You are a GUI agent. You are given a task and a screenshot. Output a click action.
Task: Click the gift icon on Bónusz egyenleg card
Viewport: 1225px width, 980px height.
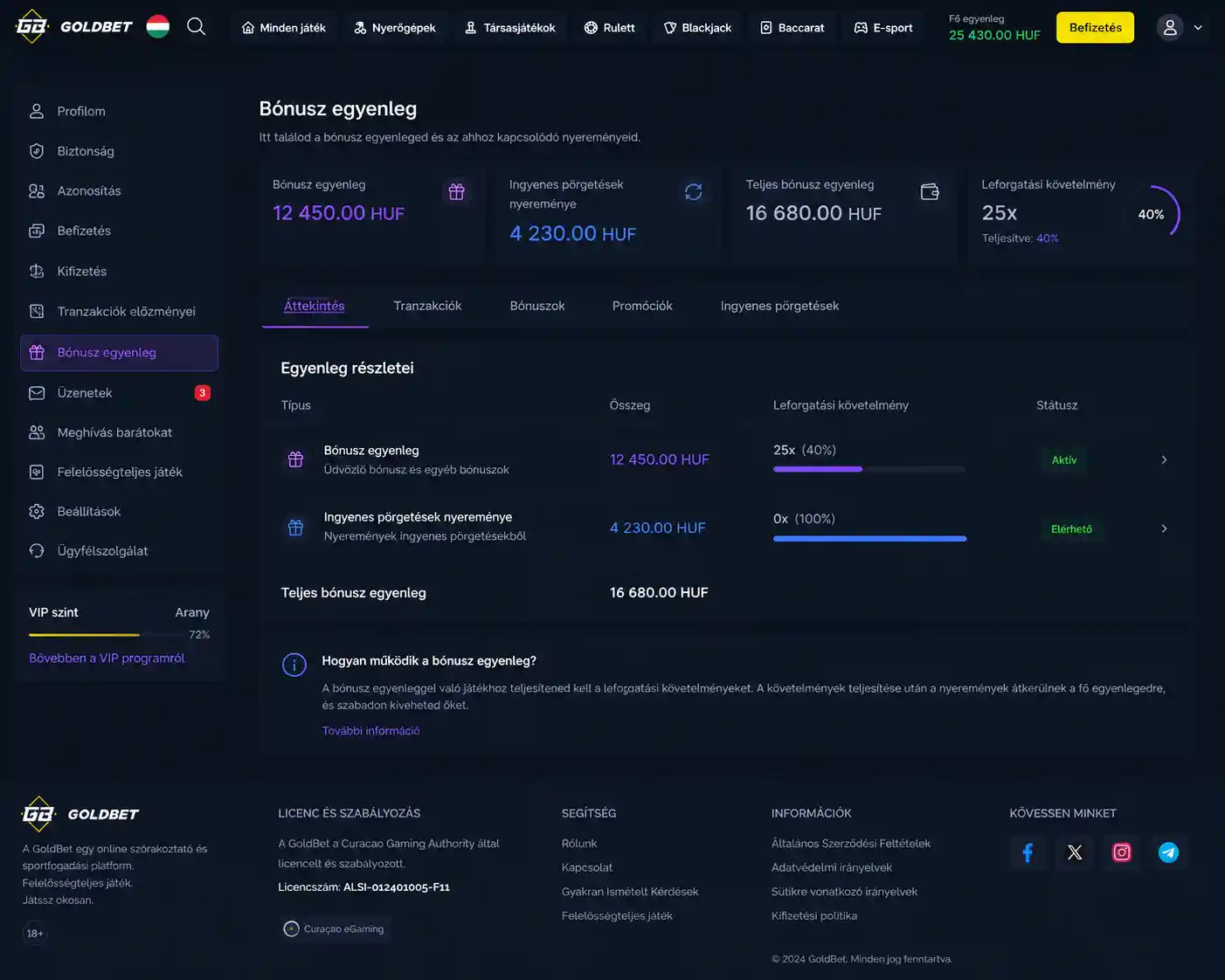point(456,192)
